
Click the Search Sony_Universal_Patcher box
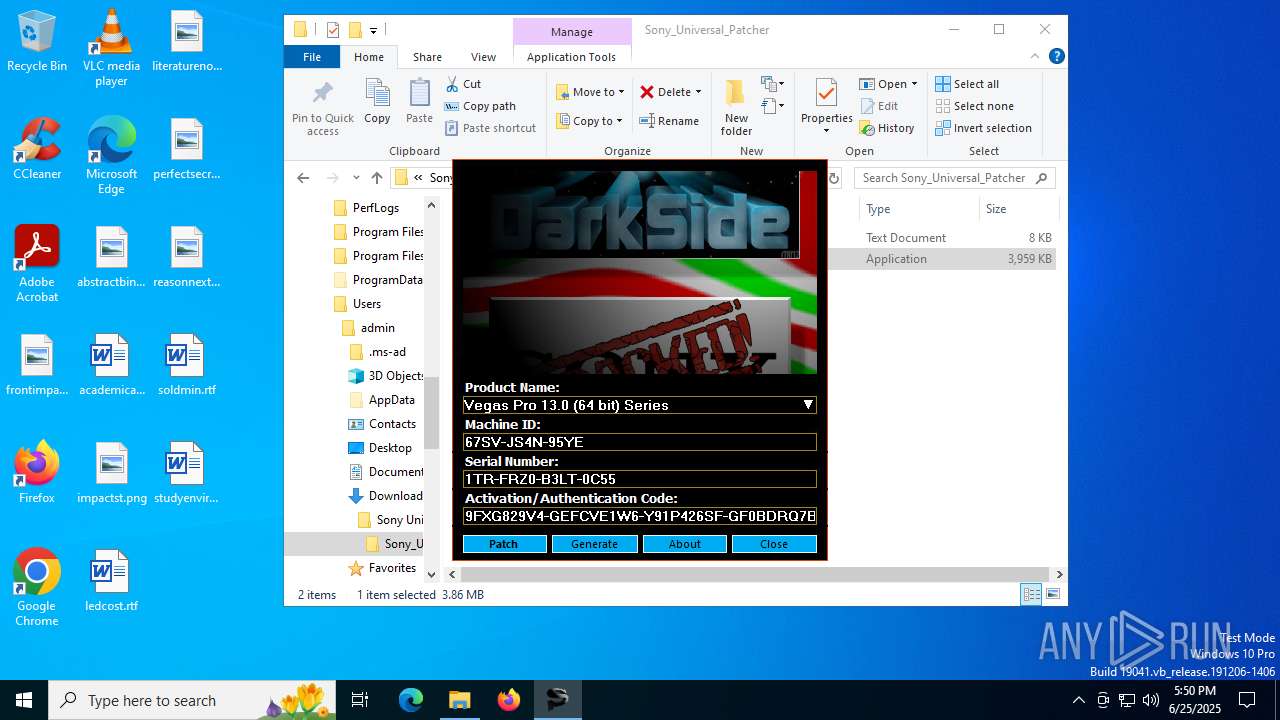pyautogui.click(x=955, y=178)
